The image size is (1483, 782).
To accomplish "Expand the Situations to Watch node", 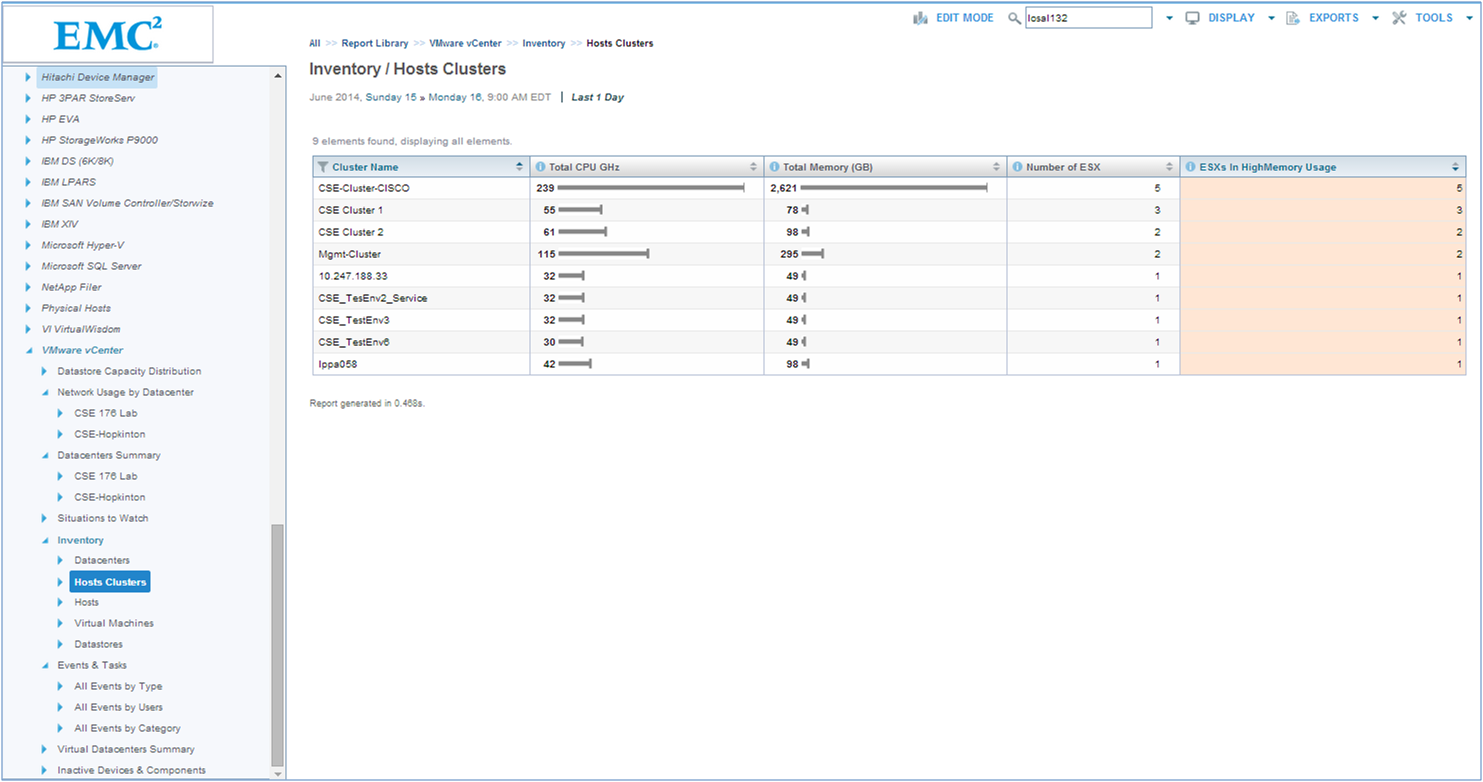I will (x=44, y=518).
